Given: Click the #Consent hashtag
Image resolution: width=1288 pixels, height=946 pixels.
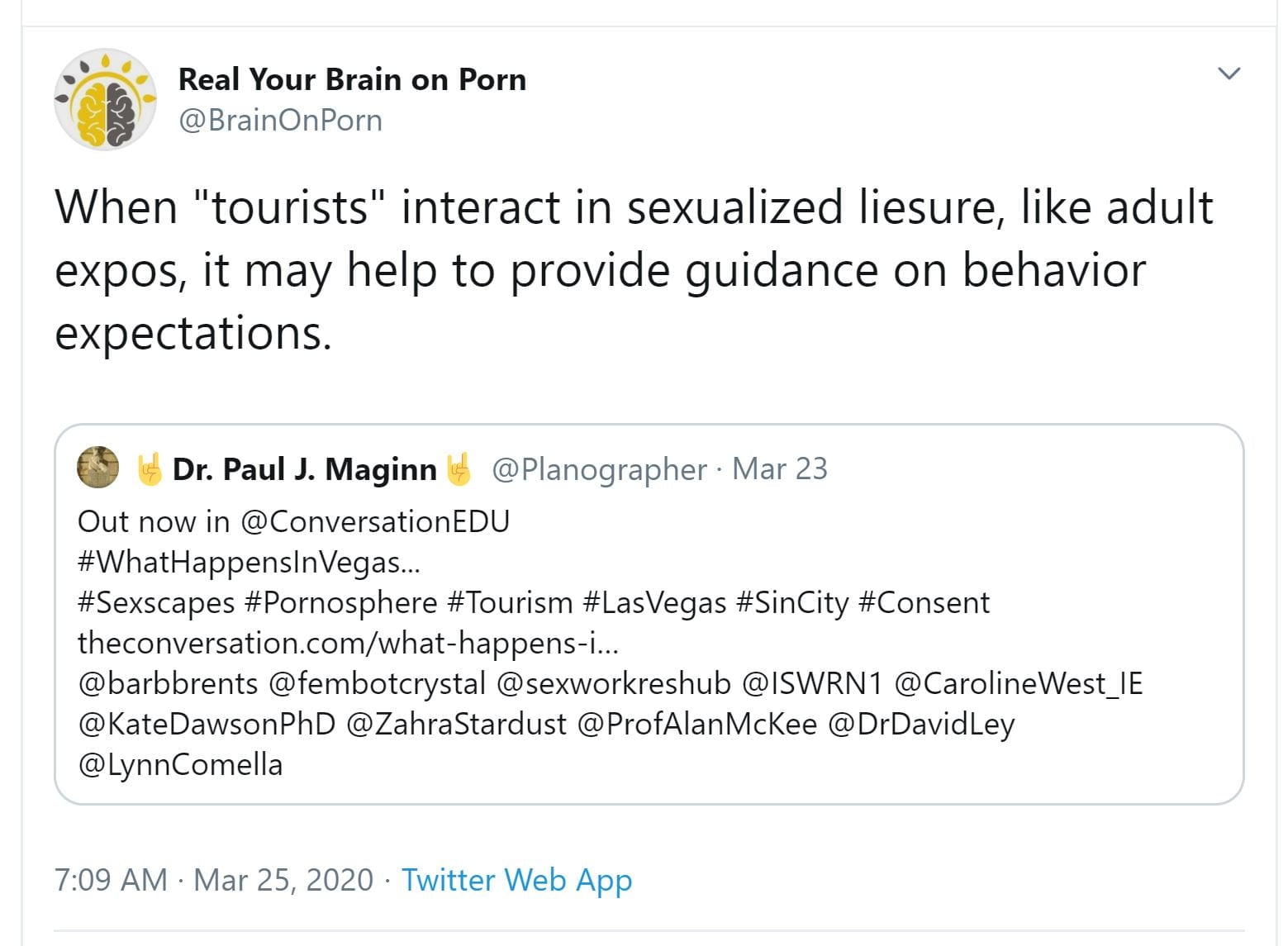Looking at the screenshot, I should pos(924,603).
